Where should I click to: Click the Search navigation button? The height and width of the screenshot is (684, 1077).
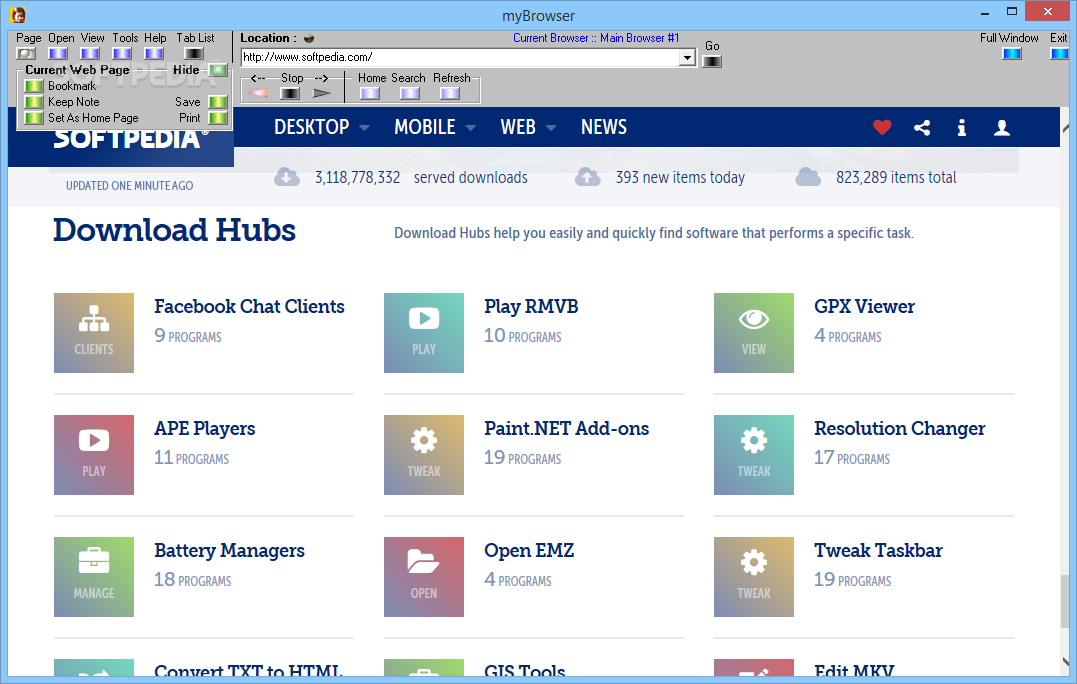pyautogui.click(x=409, y=93)
